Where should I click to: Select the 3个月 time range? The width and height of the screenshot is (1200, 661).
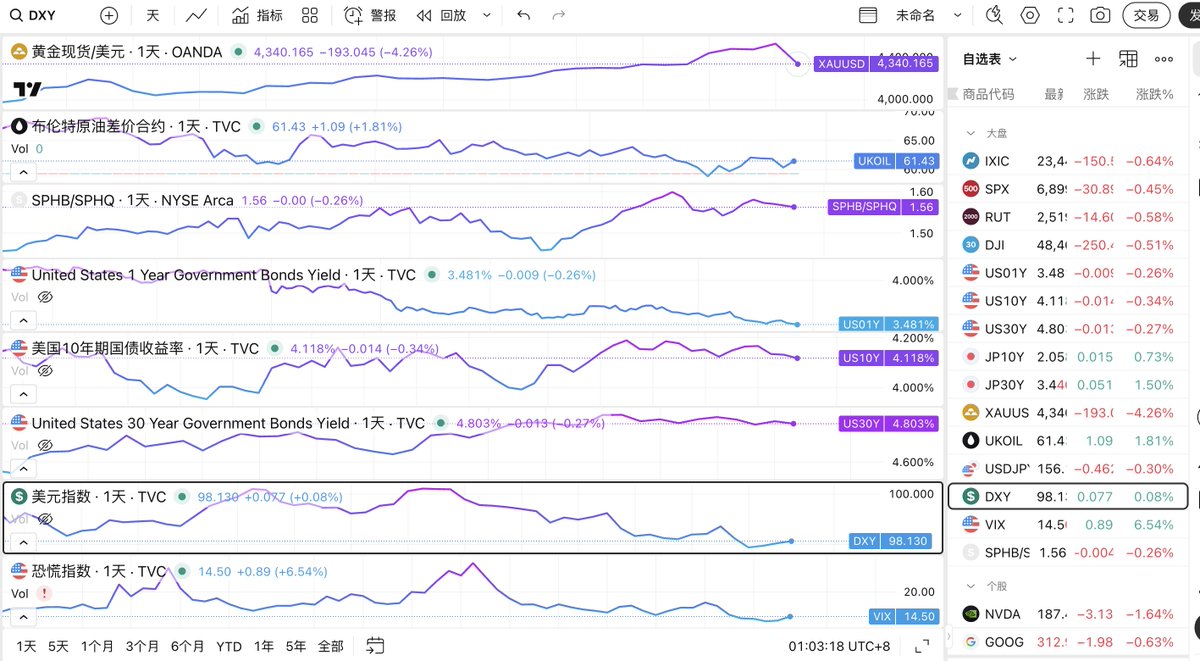pos(142,646)
